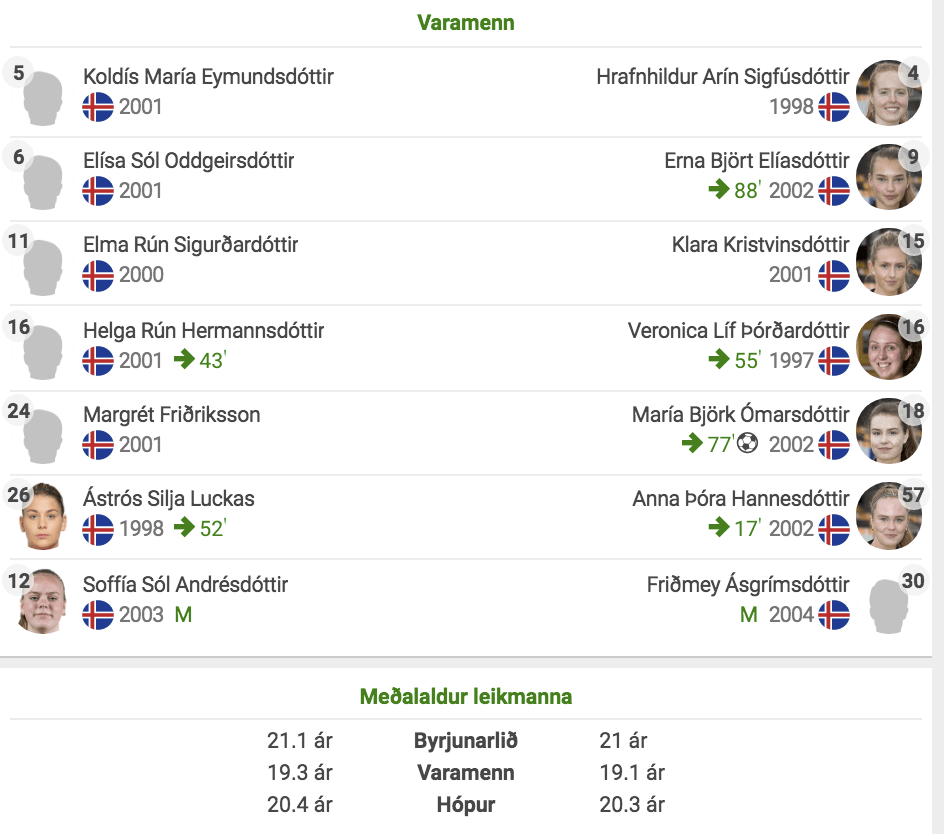Open Veronica Líf Þórðardóttir's photo
Image resolution: width=944 pixels, height=834 pixels.
(x=889, y=346)
